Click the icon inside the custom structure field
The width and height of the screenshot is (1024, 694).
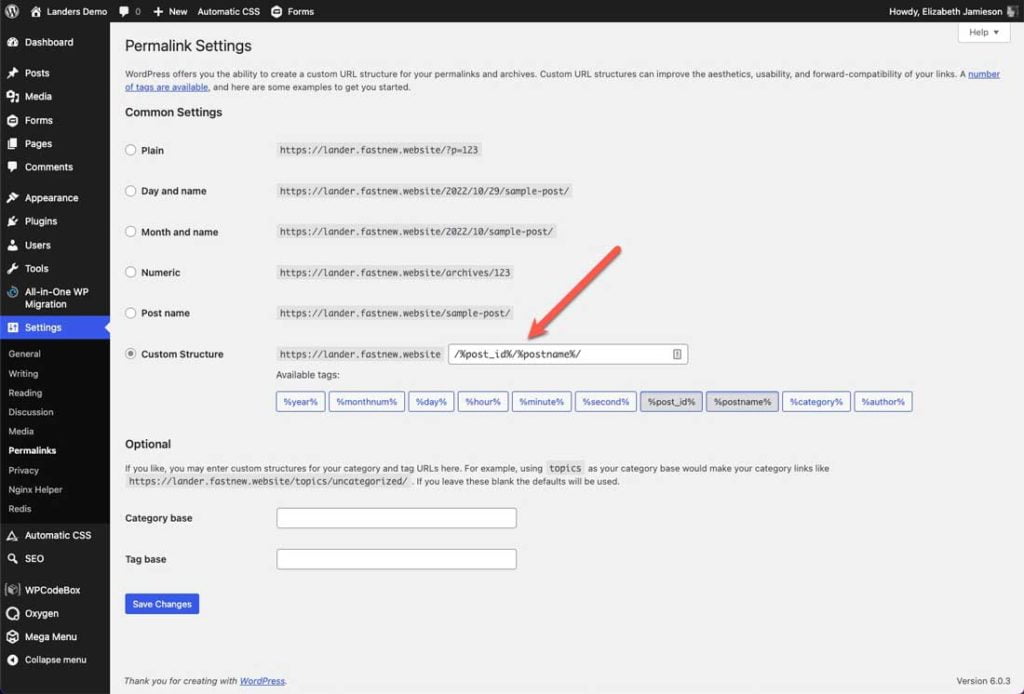677,354
